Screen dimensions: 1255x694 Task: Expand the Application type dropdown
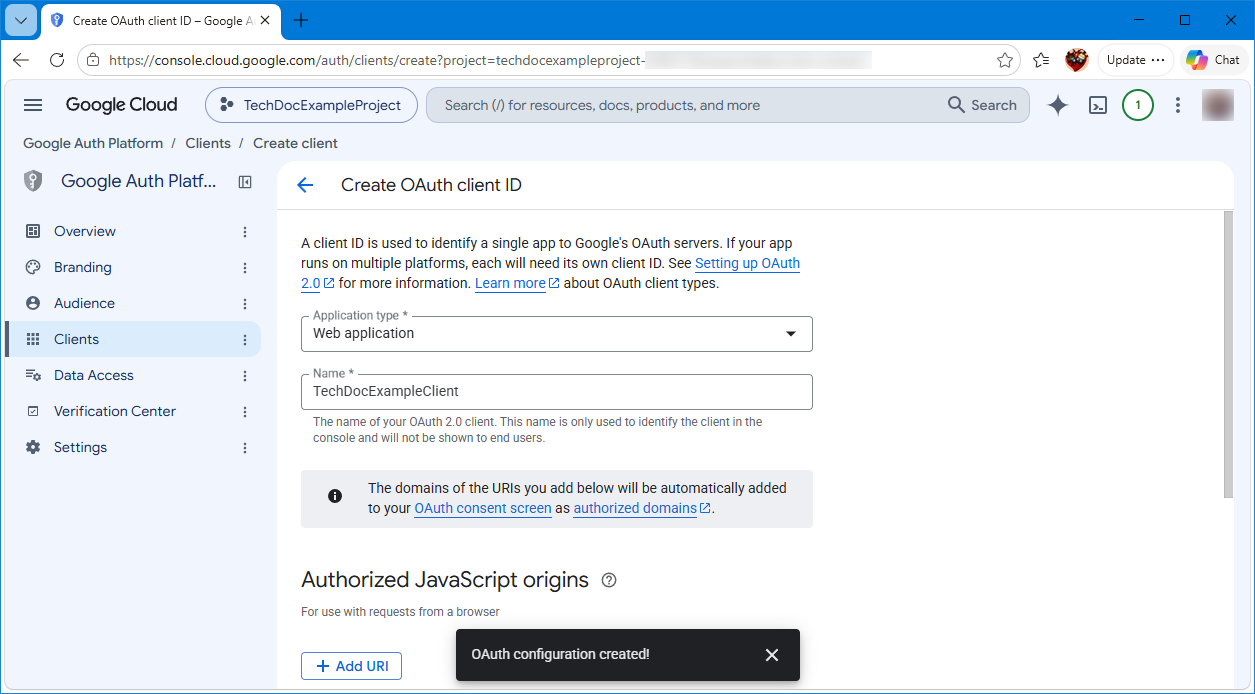[557, 334]
